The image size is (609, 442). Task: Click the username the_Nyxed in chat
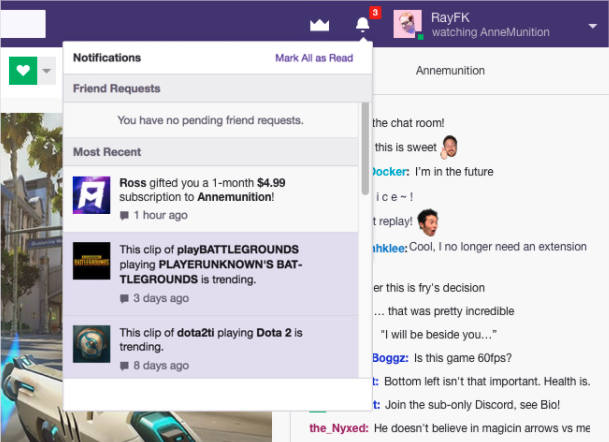(x=338, y=428)
